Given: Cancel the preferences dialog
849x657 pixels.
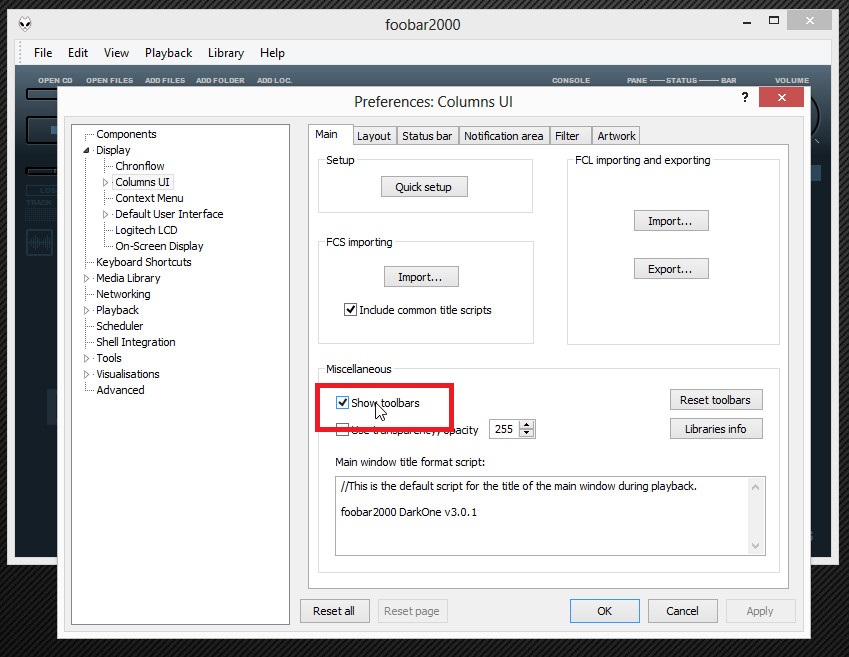Looking at the screenshot, I should 682,611.
